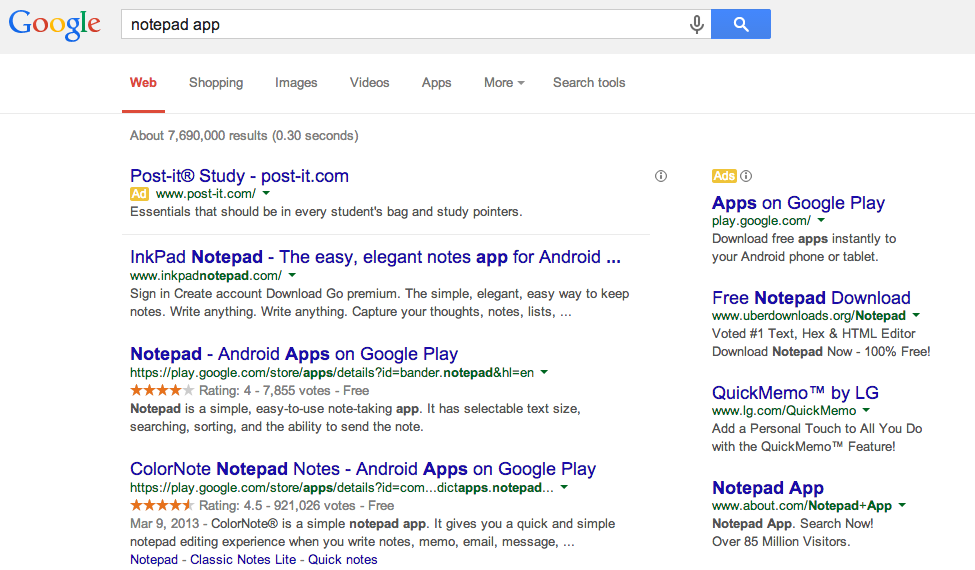Click info icon beside Post-it ad
Viewport: 975px width, 570px height.
[660, 176]
